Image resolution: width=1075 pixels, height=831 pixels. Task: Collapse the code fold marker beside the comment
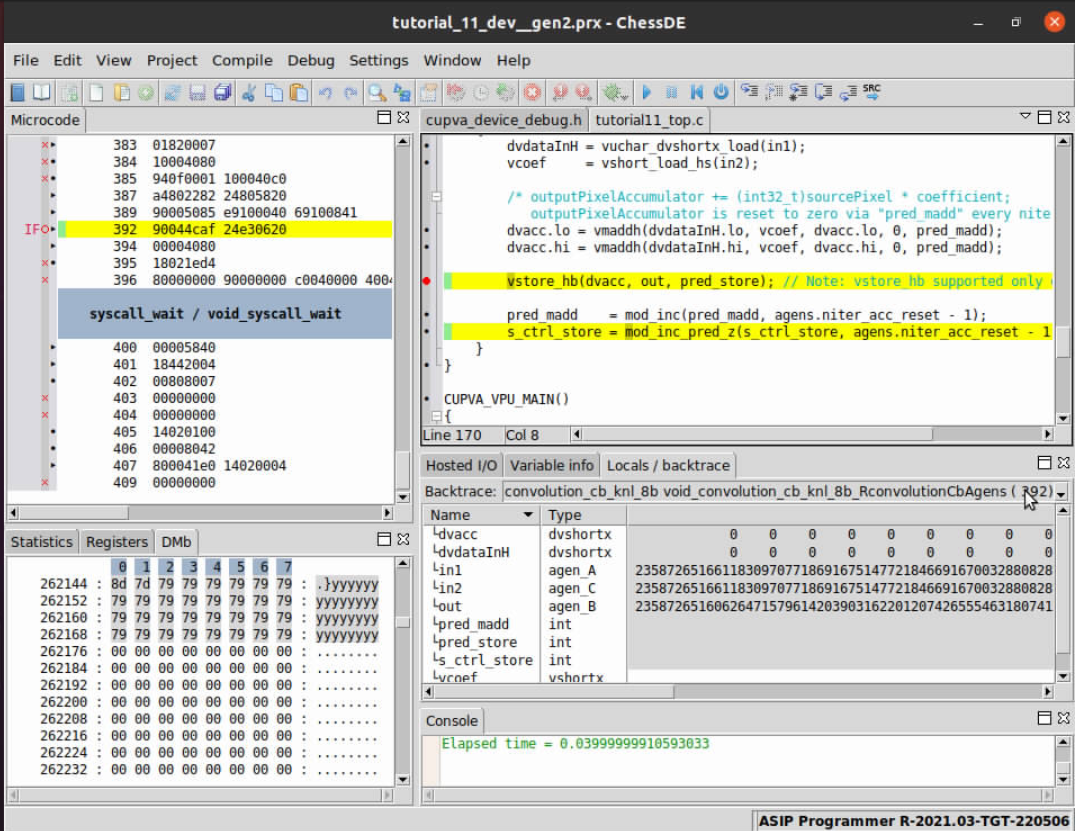click(436, 197)
